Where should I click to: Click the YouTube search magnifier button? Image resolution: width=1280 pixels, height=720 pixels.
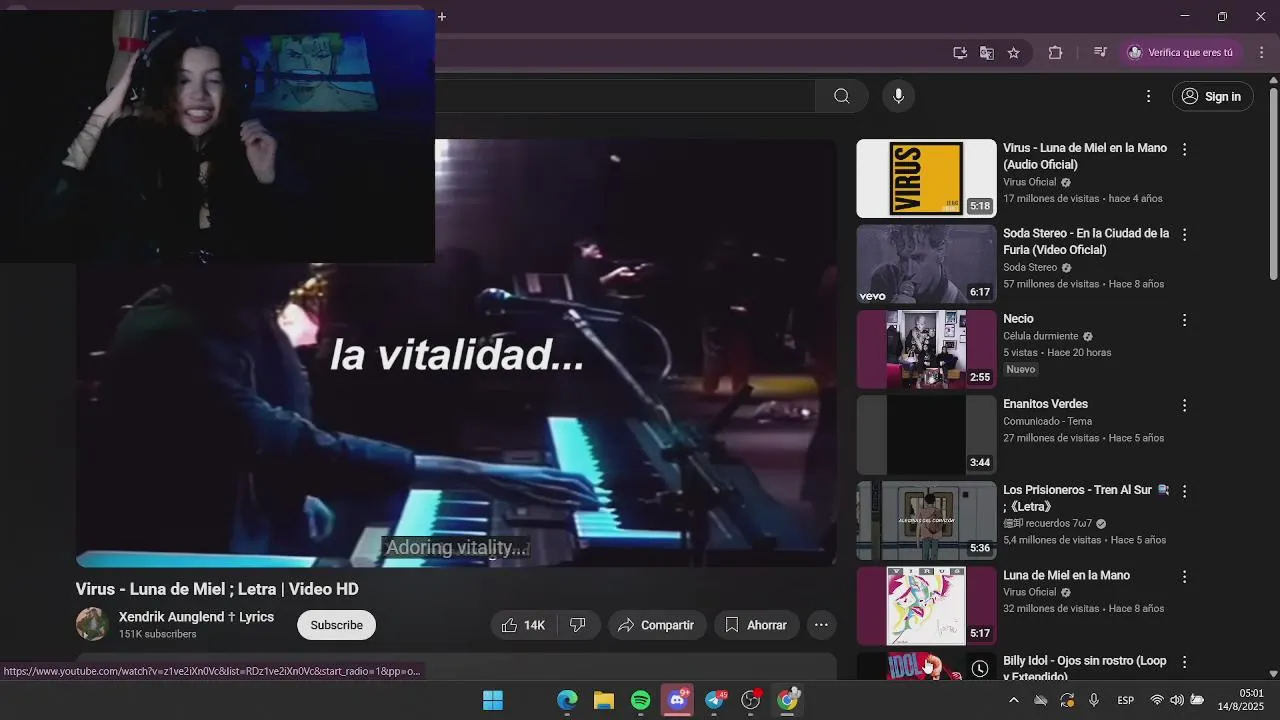841,96
